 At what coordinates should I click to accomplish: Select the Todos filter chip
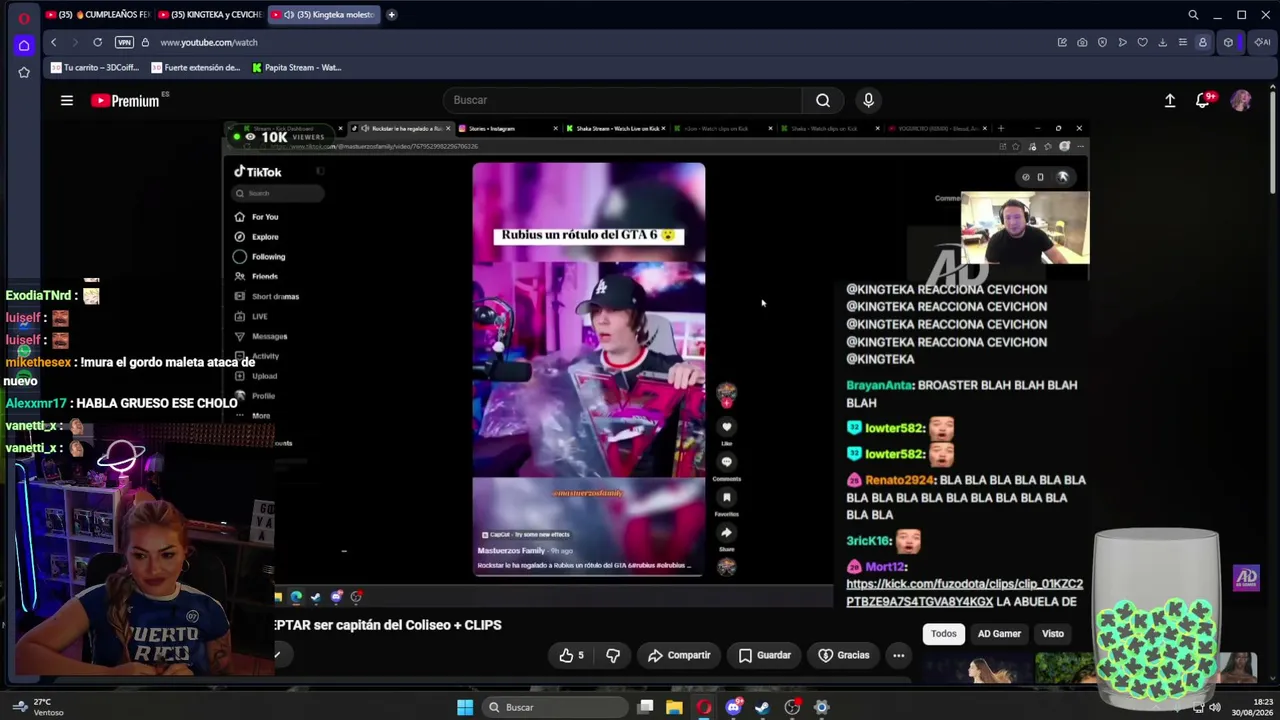tap(944, 633)
